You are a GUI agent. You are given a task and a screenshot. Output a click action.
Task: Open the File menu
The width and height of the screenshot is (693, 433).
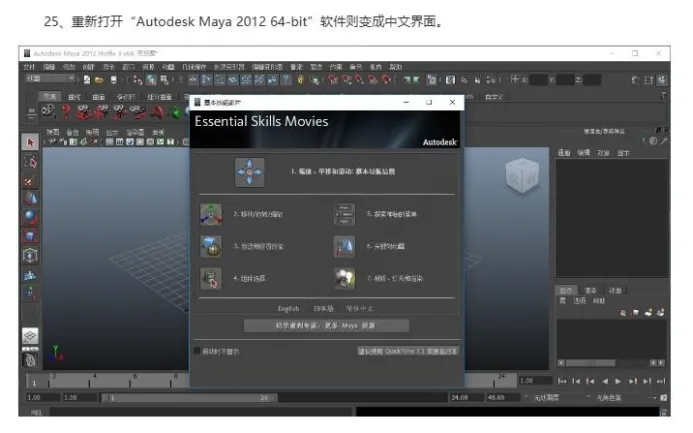click(x=29, y=67)
